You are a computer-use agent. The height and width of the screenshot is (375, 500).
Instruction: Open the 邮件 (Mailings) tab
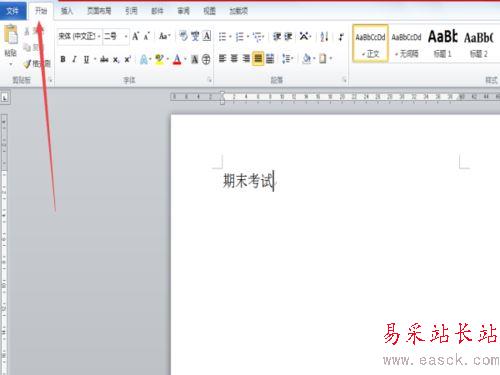157,11
